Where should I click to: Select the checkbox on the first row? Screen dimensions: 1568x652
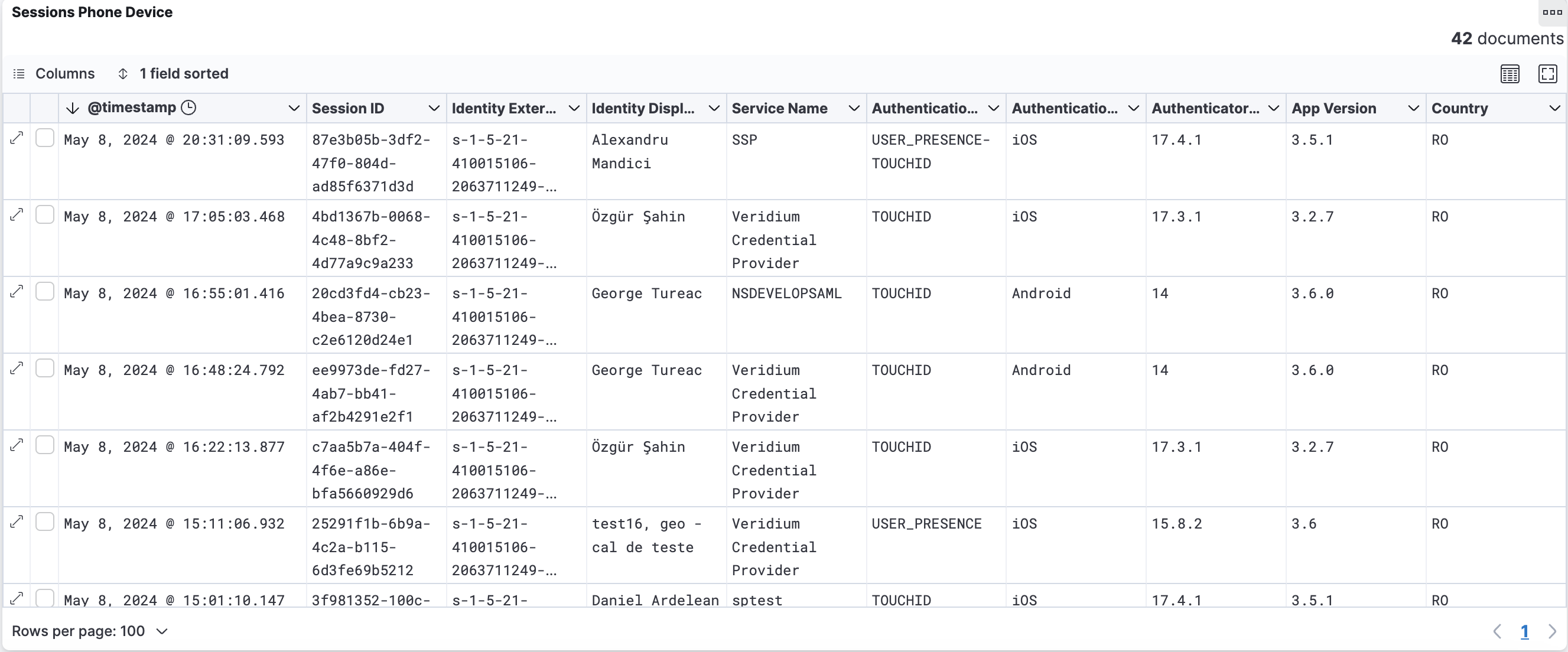click(45, 138)
